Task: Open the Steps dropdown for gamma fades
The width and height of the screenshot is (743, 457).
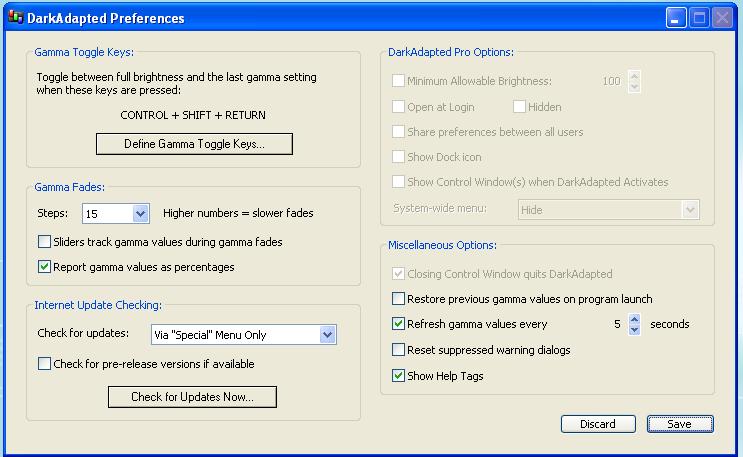Action: [140, 213]
